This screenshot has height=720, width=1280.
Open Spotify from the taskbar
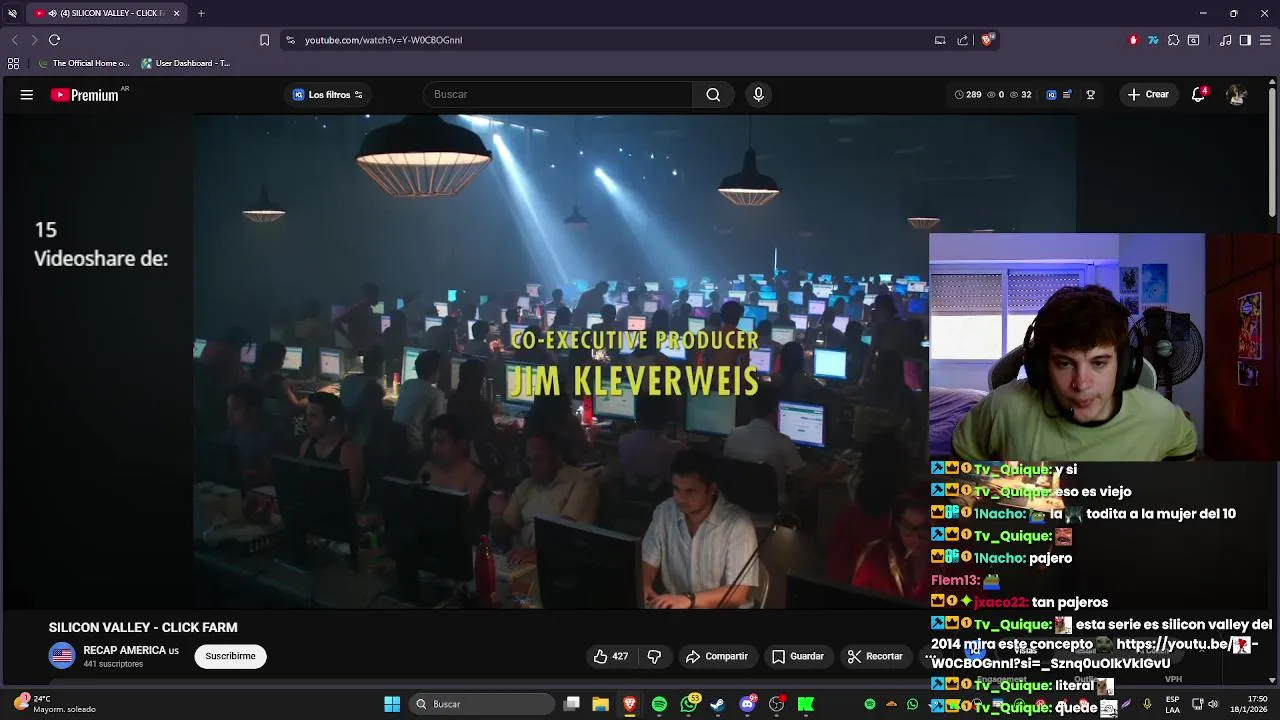[659, 704]
